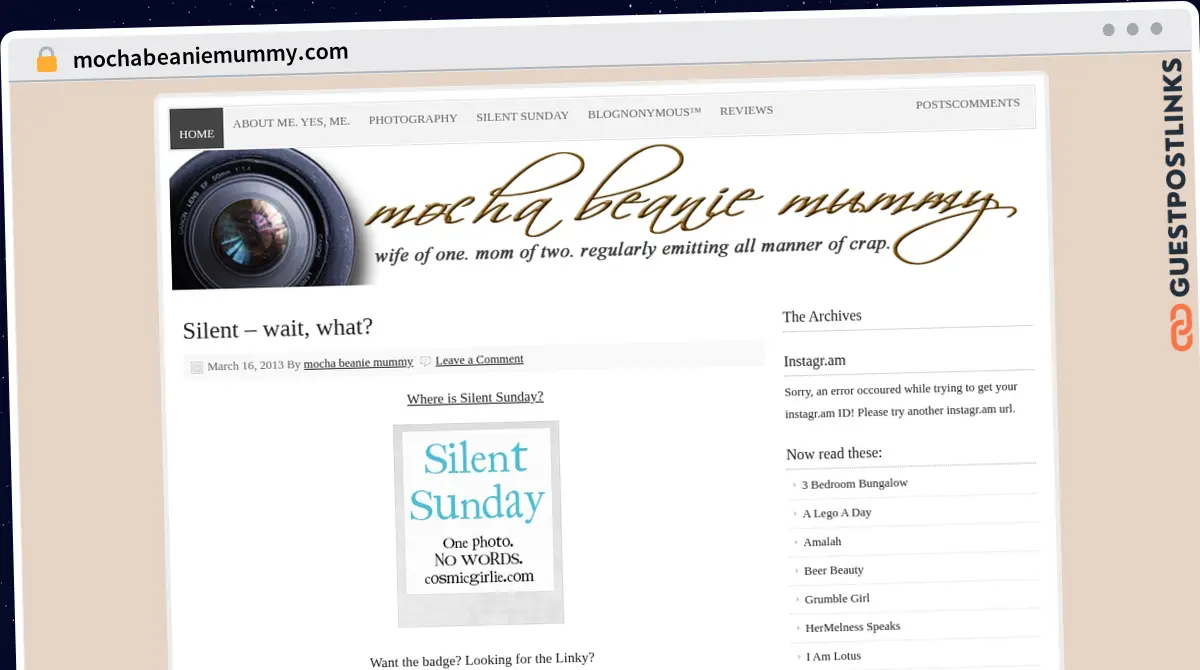This screenshot has height=670, width=1200.
Task: Click the mocha beanie mummy author link
Action: 358,363
